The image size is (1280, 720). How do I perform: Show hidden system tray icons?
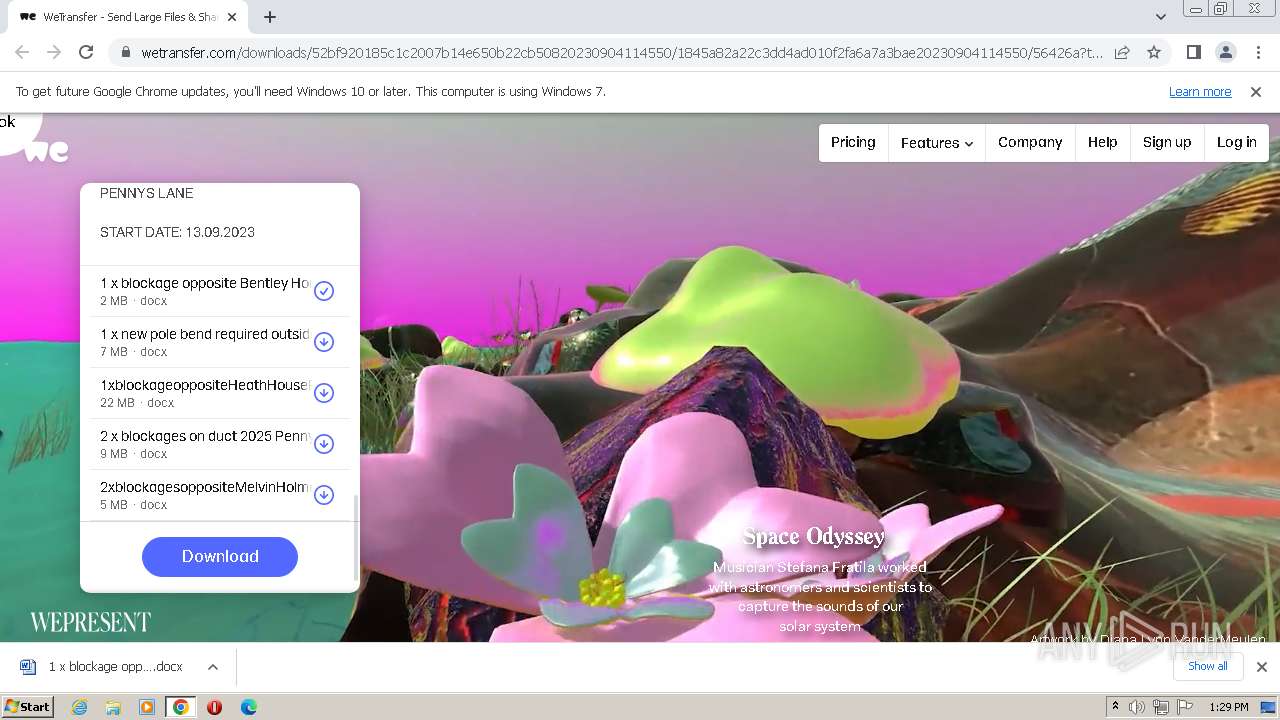pyautogui.click(x=1115, y=707)
